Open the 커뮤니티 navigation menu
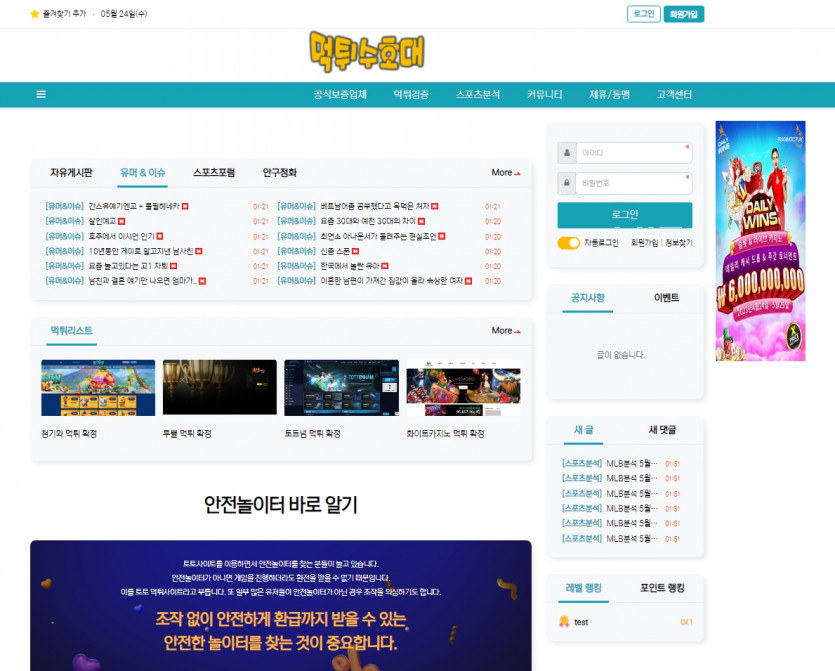835x671 pixels. pos(545,94)
